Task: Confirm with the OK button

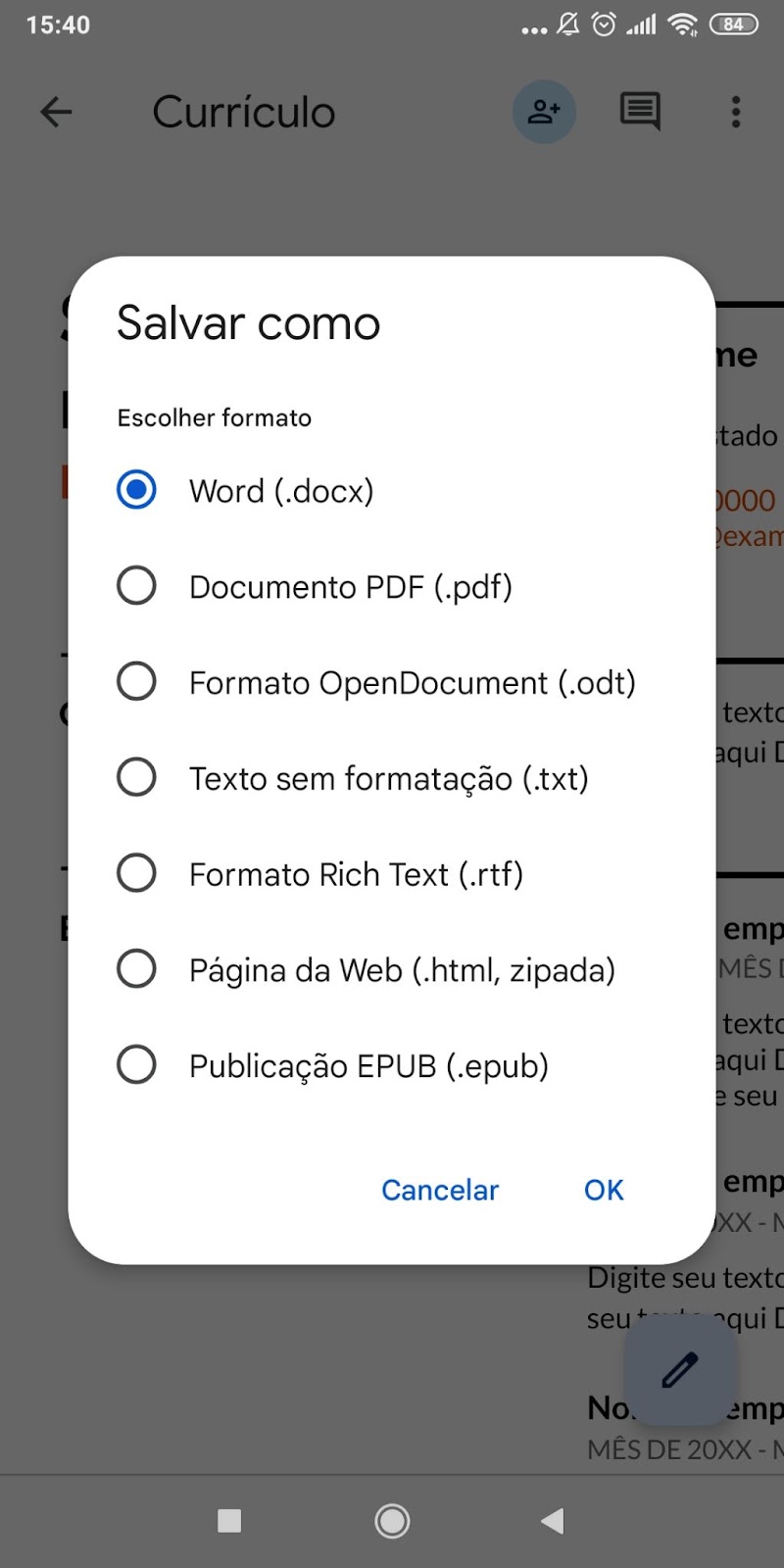Action: click(604, 1190)
